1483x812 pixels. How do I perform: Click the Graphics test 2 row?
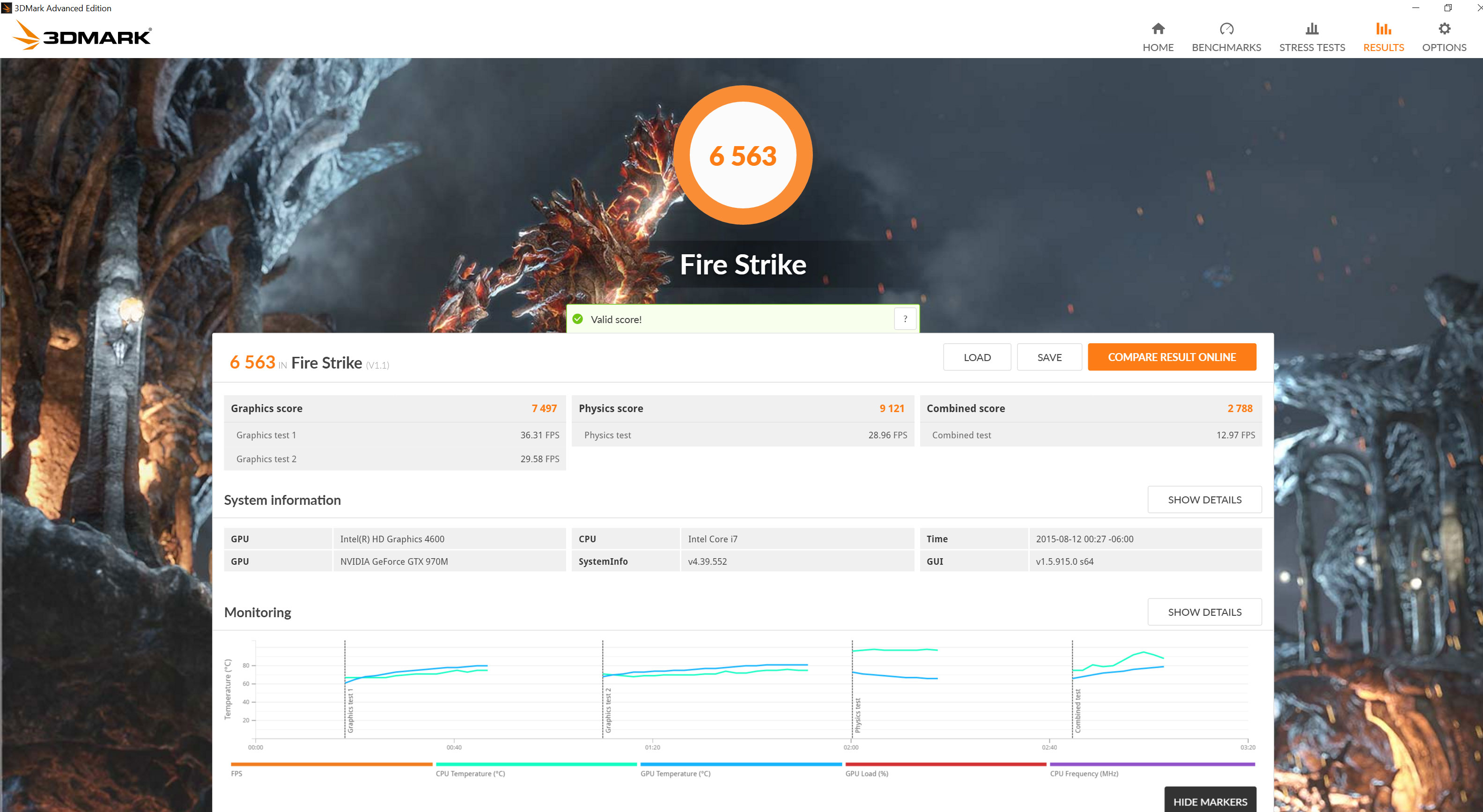point(394,458)
